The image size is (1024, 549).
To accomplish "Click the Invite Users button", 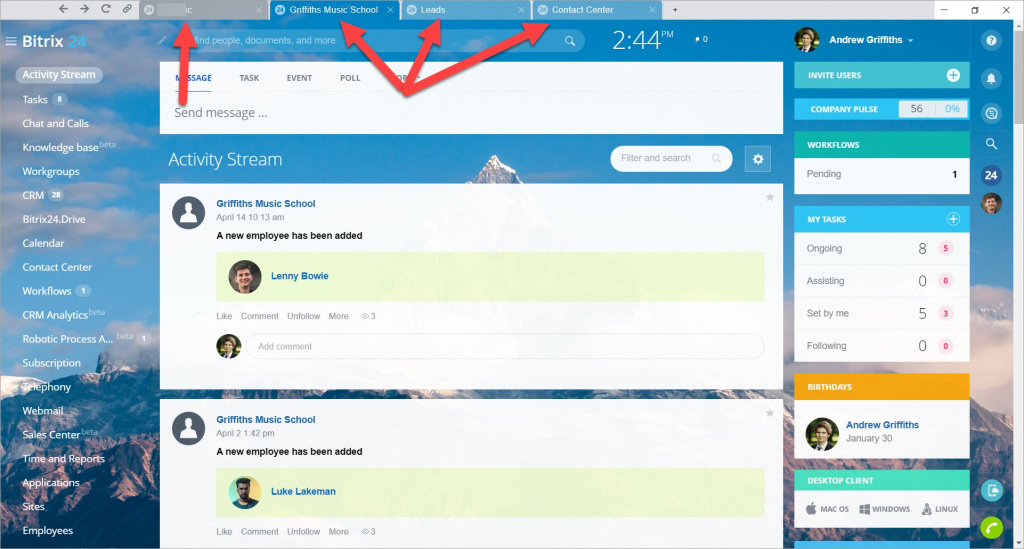I will [x=882, y=75].
